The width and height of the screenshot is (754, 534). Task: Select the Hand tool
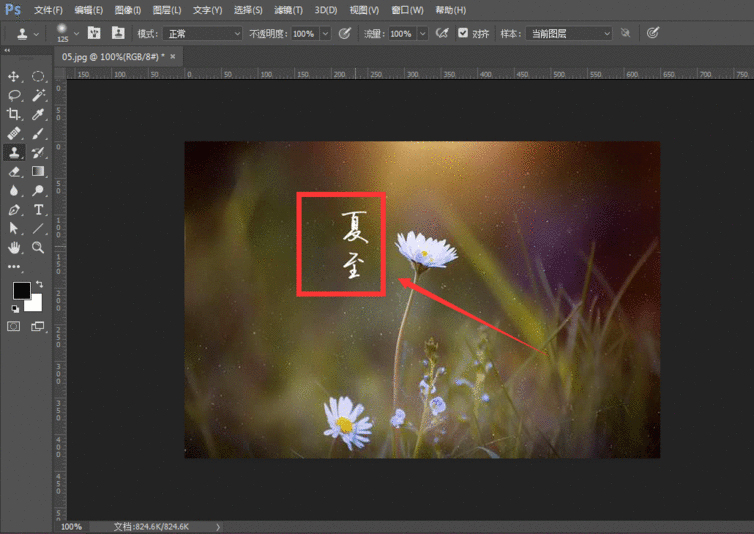point(14,247)
